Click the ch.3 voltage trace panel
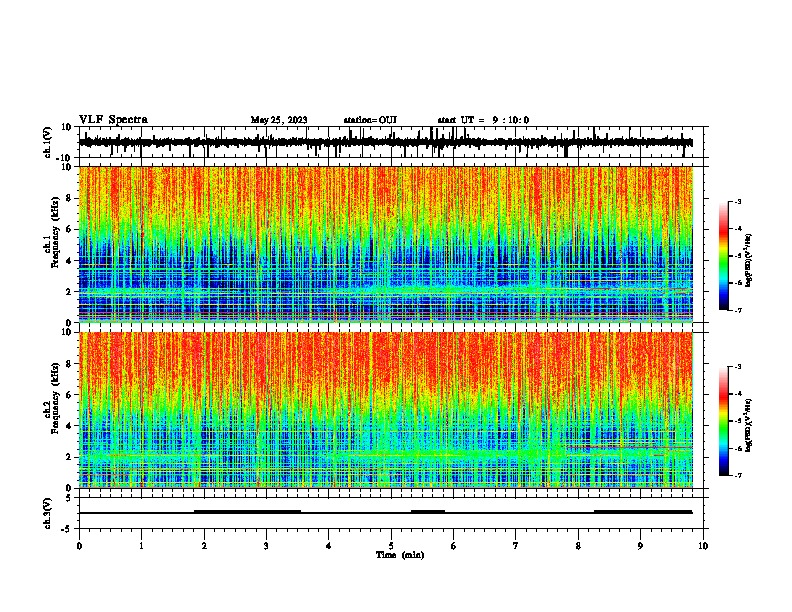The image size is (792, 612). (391, 513)
